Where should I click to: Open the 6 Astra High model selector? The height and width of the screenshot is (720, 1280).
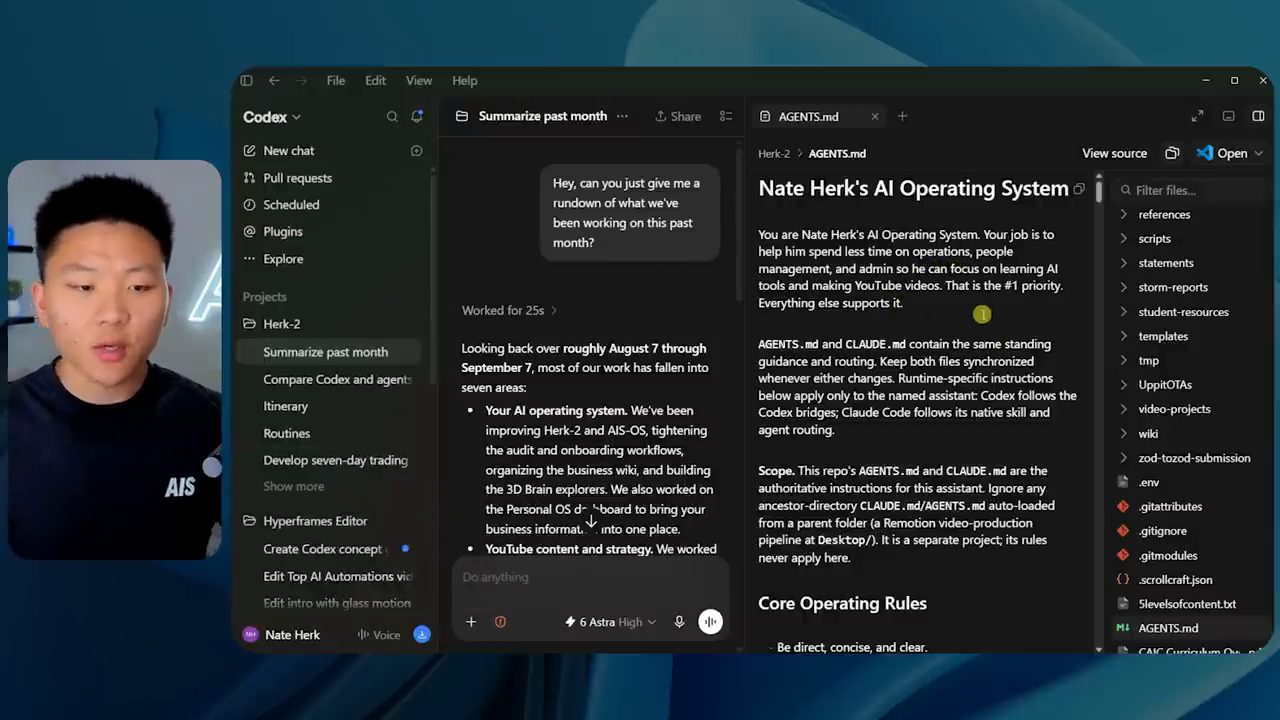[x=610, y=622]
